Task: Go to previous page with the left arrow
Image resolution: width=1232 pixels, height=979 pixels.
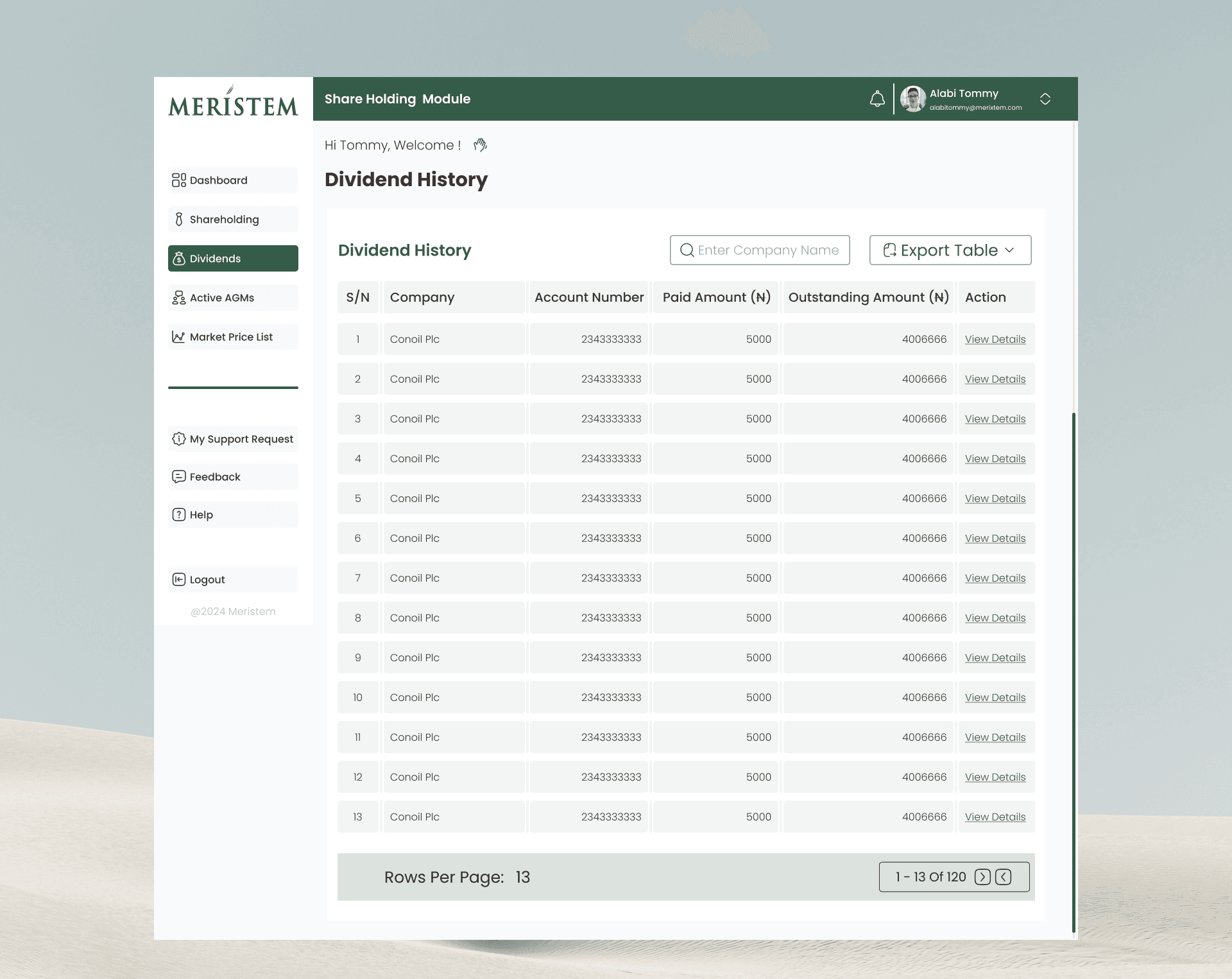Action: [1004, 877]
